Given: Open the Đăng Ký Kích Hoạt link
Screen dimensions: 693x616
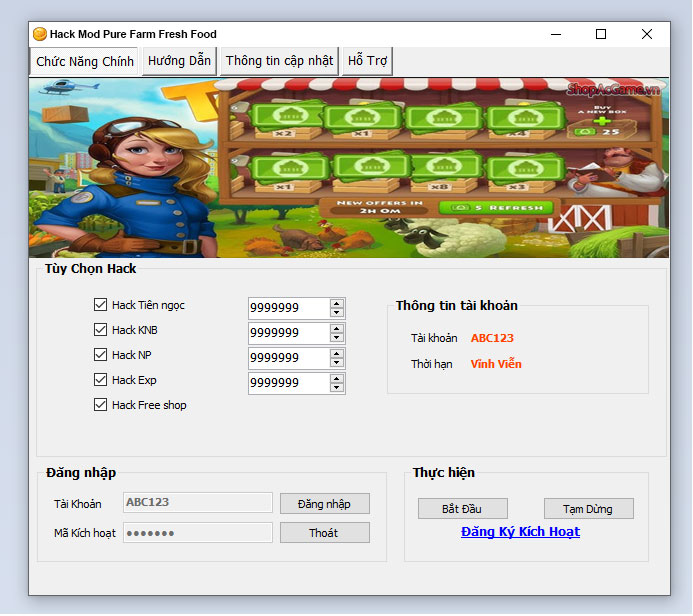Looking at the screenshot, I should pos(520,532).
